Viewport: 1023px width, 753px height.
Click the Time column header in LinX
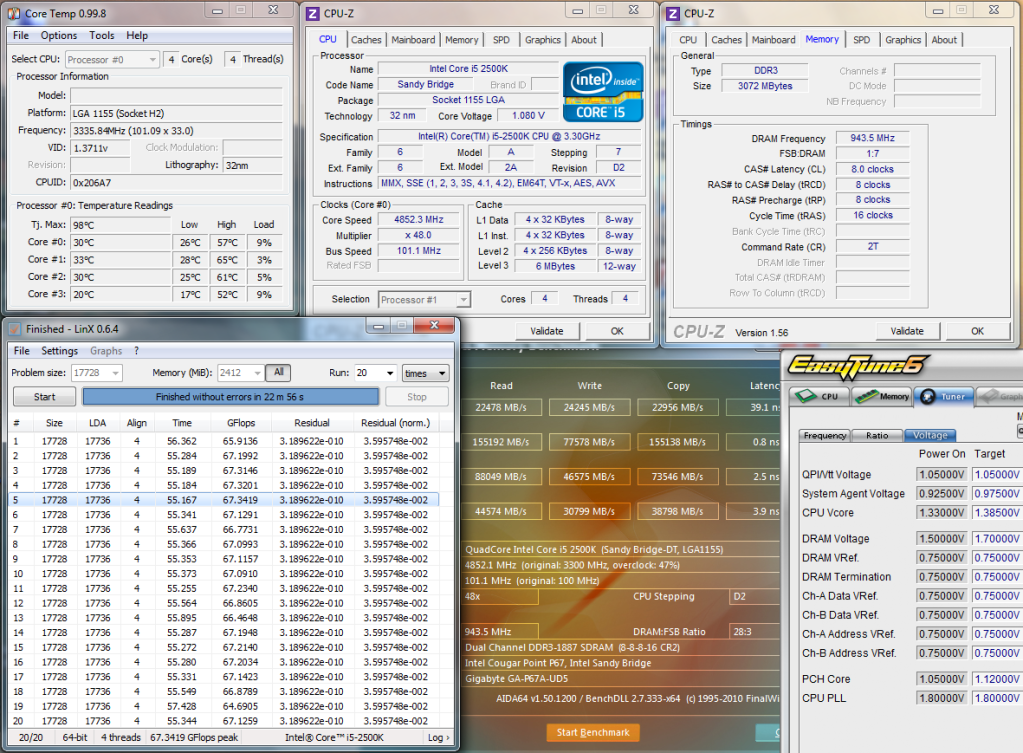pyautogui.click(x=182, y=423)
